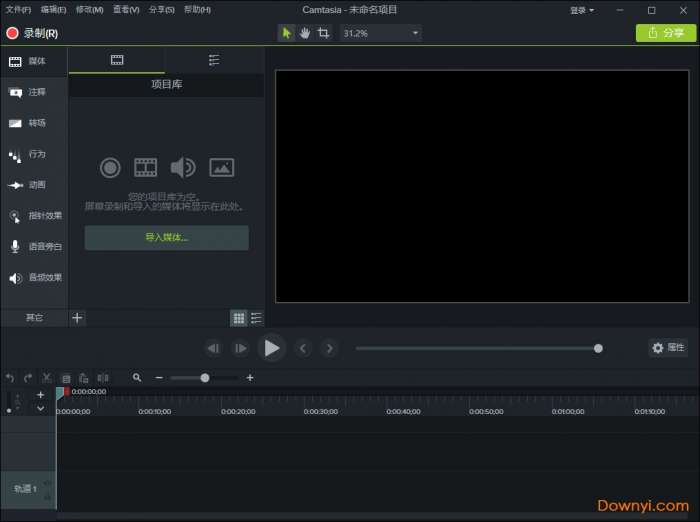Expand the 登录 sign-in dropdown
Viewport: 700px width, 522px height.
tap(581, 10)
